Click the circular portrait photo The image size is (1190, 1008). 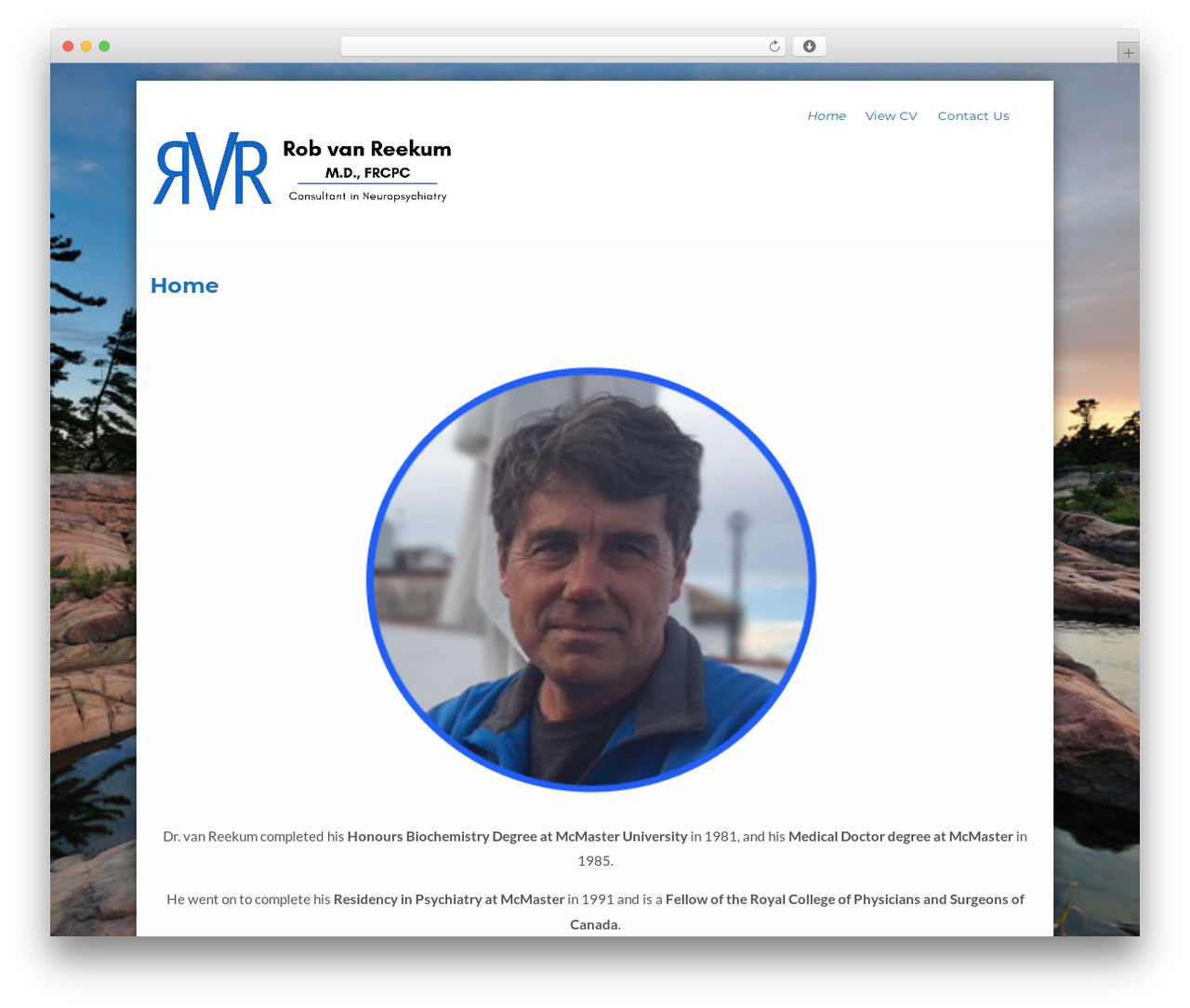coord(591,580)
